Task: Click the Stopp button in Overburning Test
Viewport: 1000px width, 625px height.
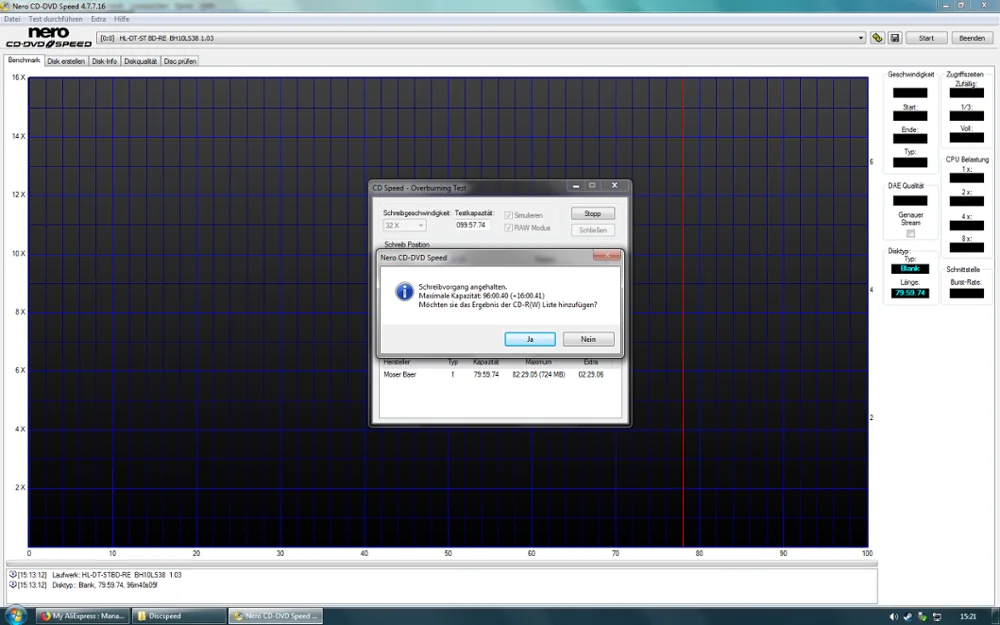Action: 592,214
